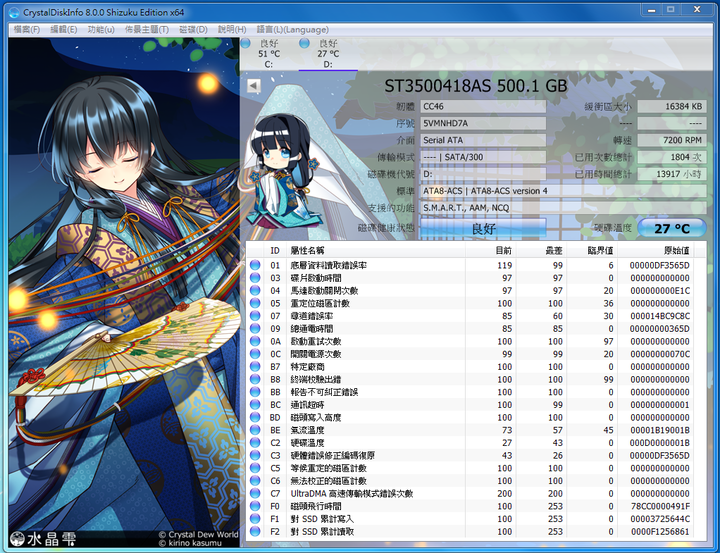Click the Serial ATA interface field

pyautogui.click(x=483, y=140)
